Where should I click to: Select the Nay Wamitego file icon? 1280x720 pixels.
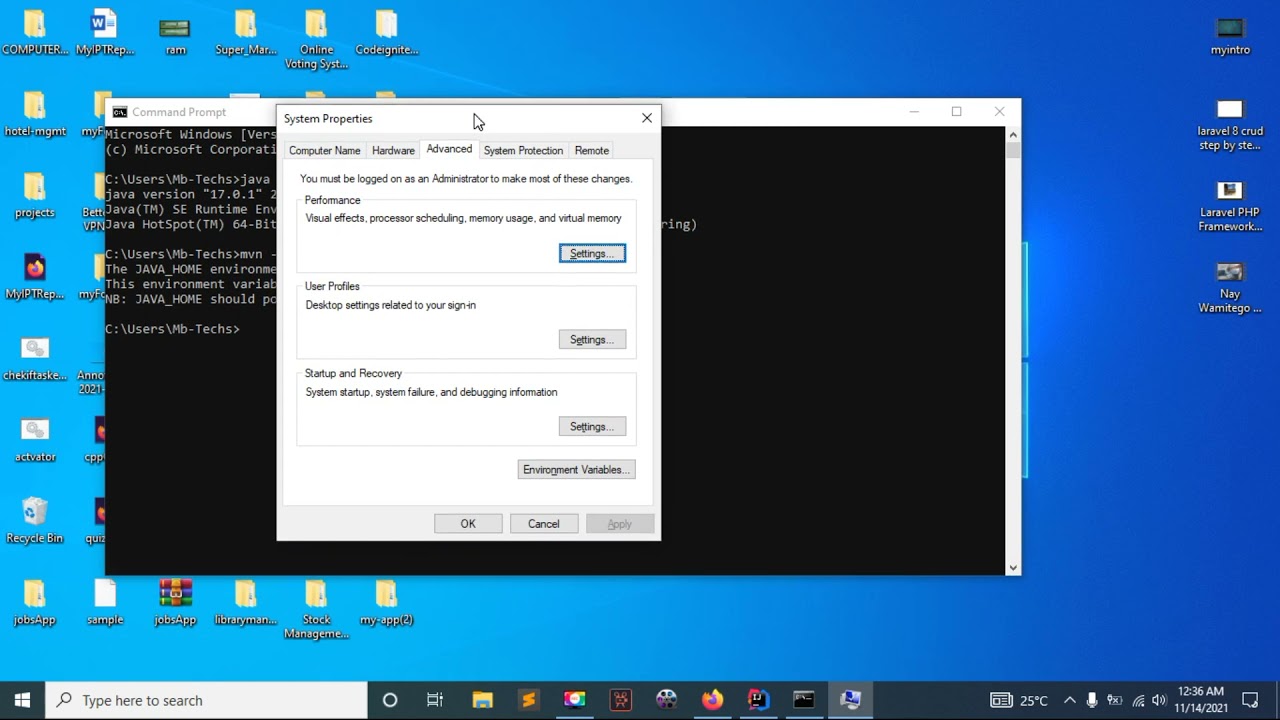tap(1230, 287)
